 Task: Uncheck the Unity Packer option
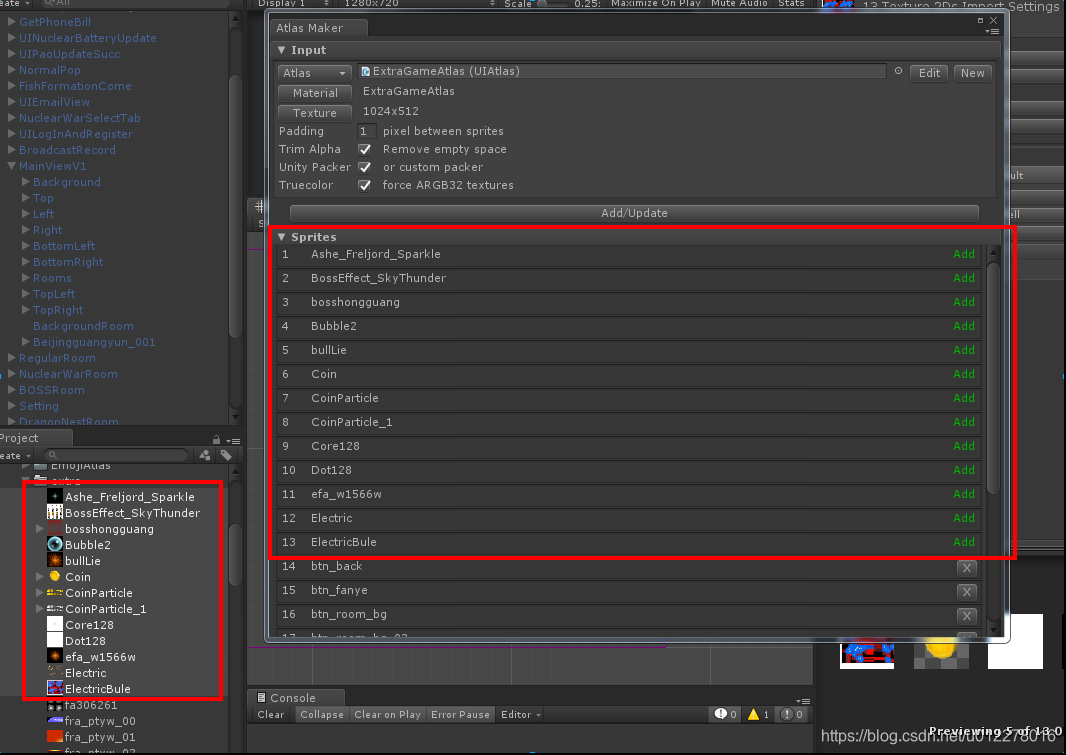tap(365, 167)
